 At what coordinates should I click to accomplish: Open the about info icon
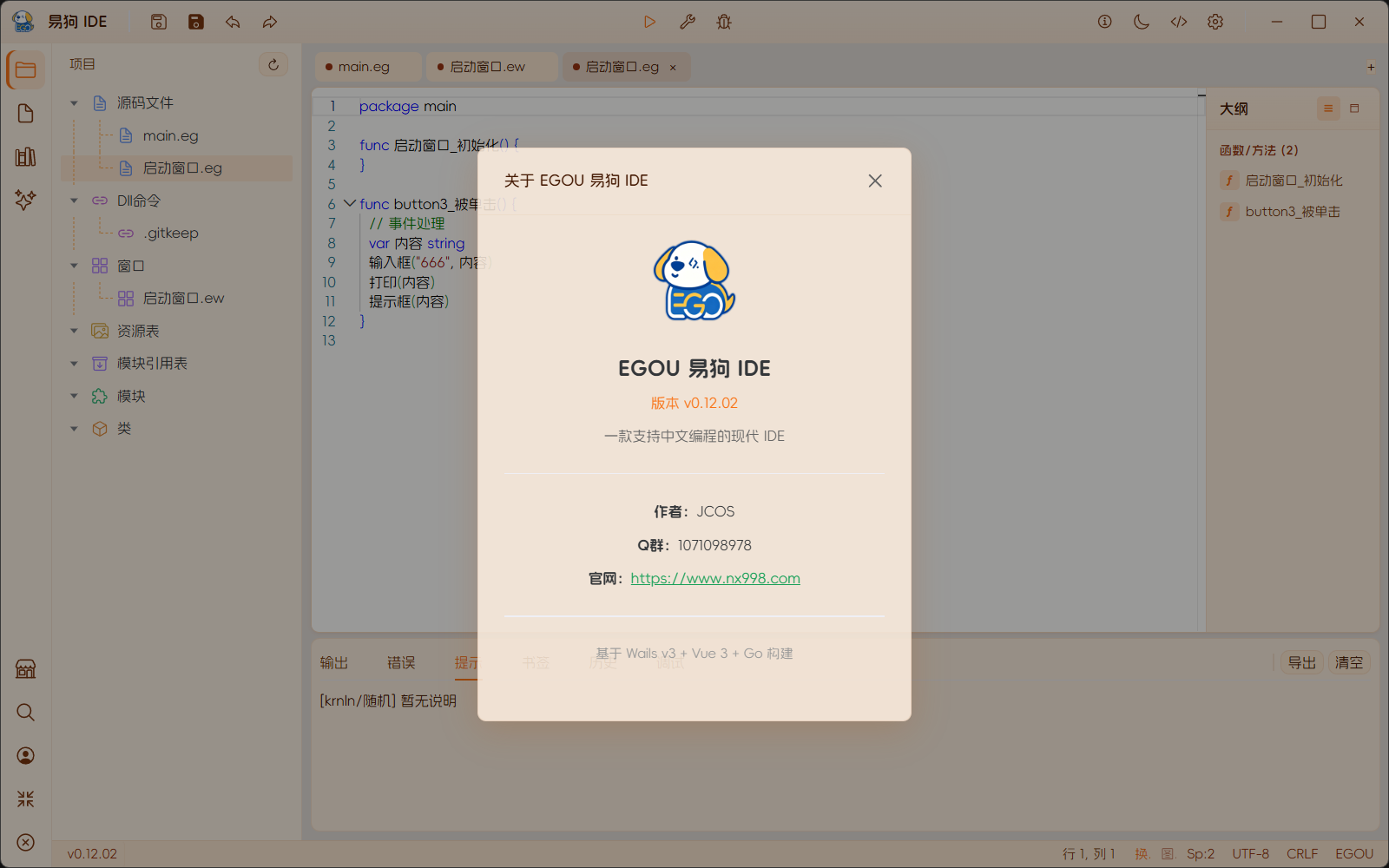pyautogui.click(x=1105, y=22)
